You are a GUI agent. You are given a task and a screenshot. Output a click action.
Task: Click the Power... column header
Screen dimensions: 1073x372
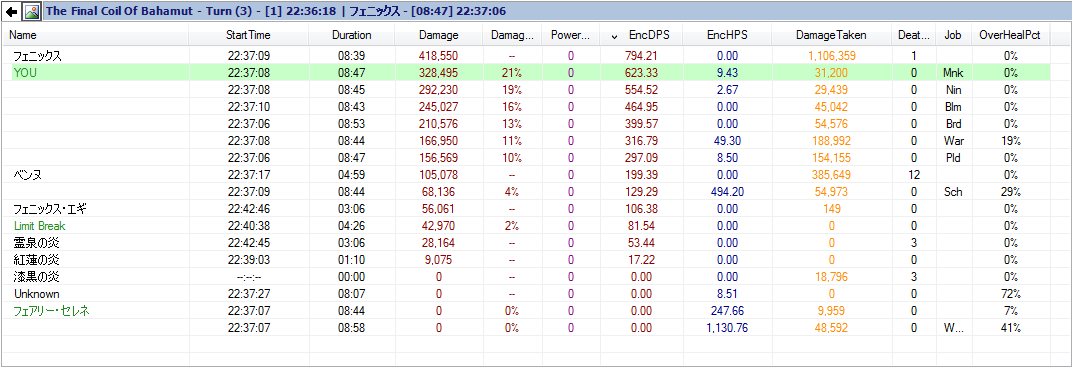[571, 35]
